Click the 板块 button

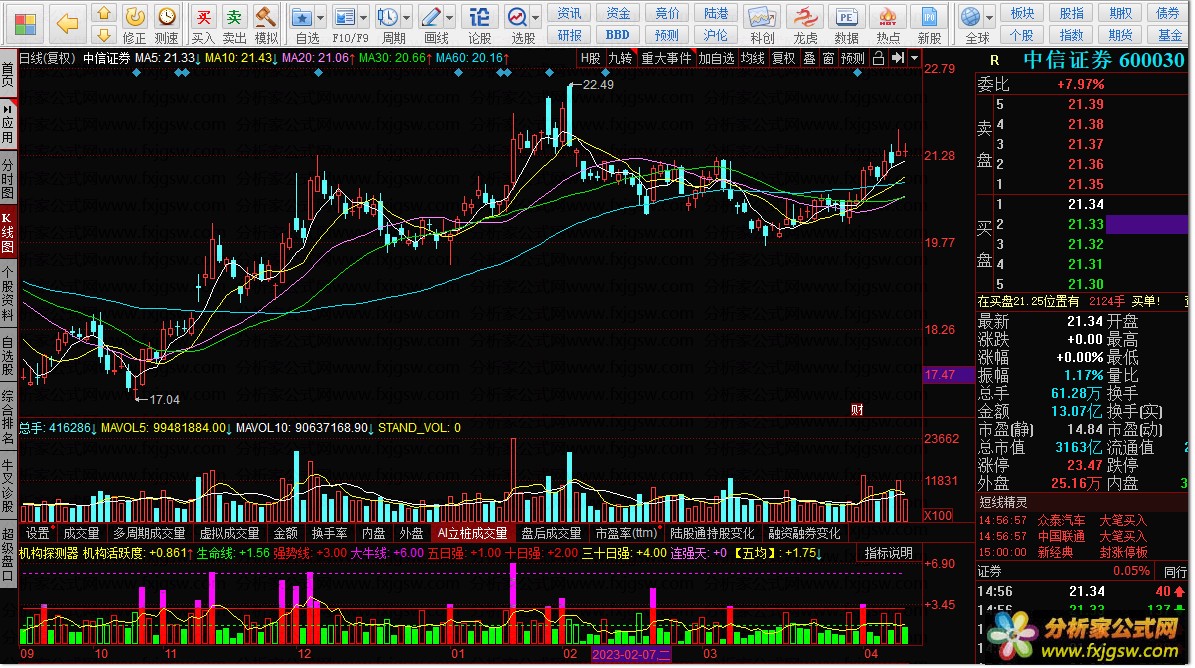click(1023, 13)
